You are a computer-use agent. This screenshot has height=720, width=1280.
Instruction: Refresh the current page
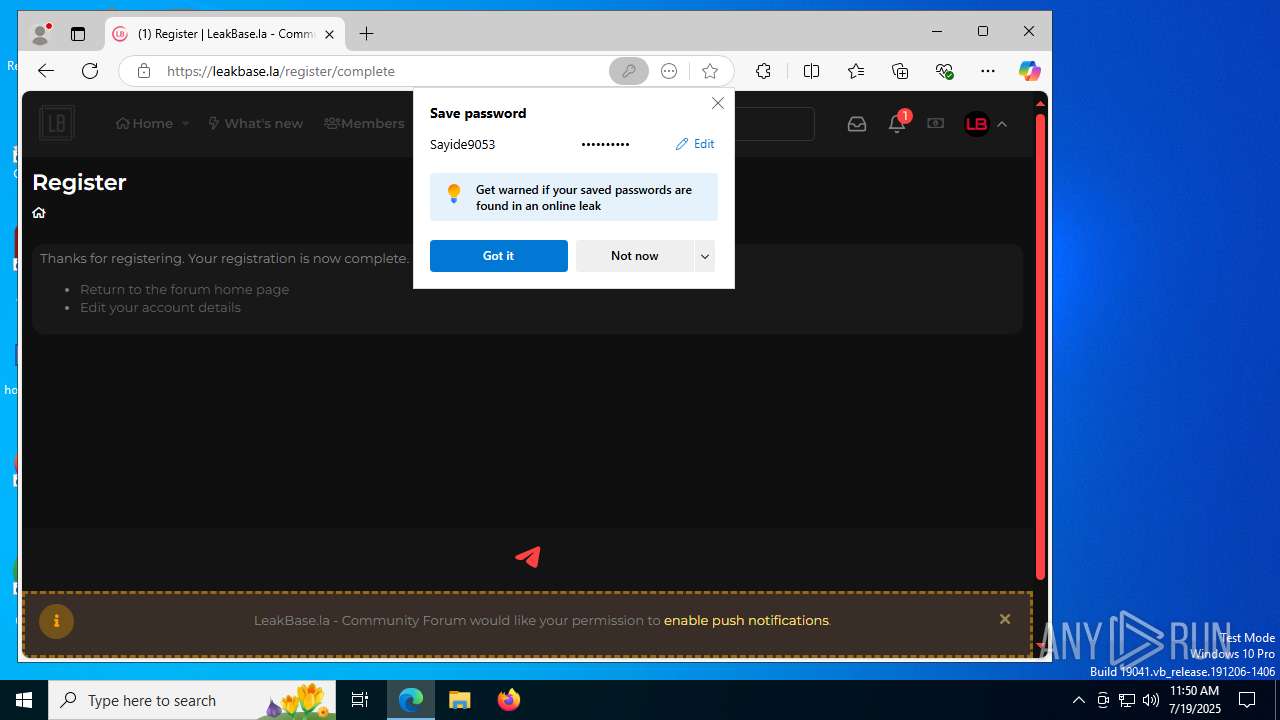coord(90,71)
